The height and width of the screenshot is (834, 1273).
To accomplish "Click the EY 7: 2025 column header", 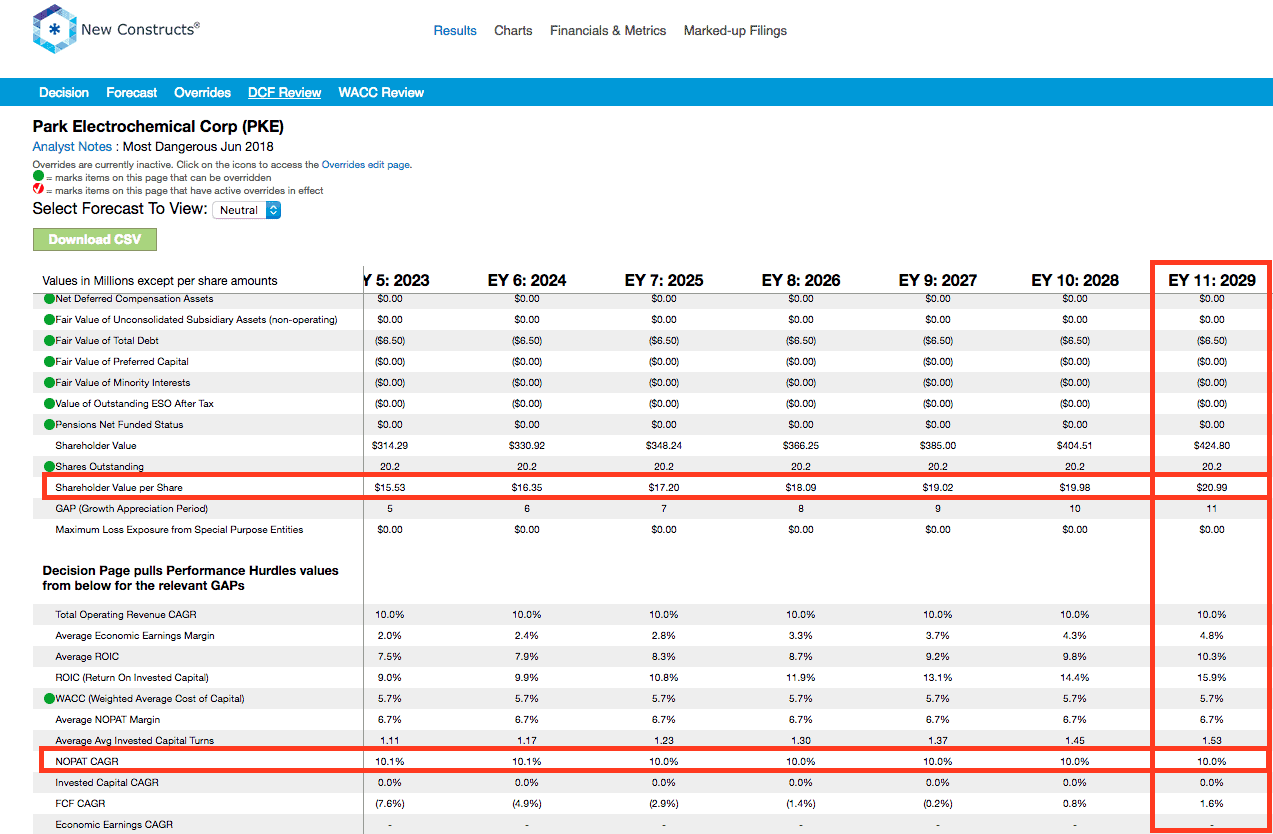I will (x=664, y=280).
